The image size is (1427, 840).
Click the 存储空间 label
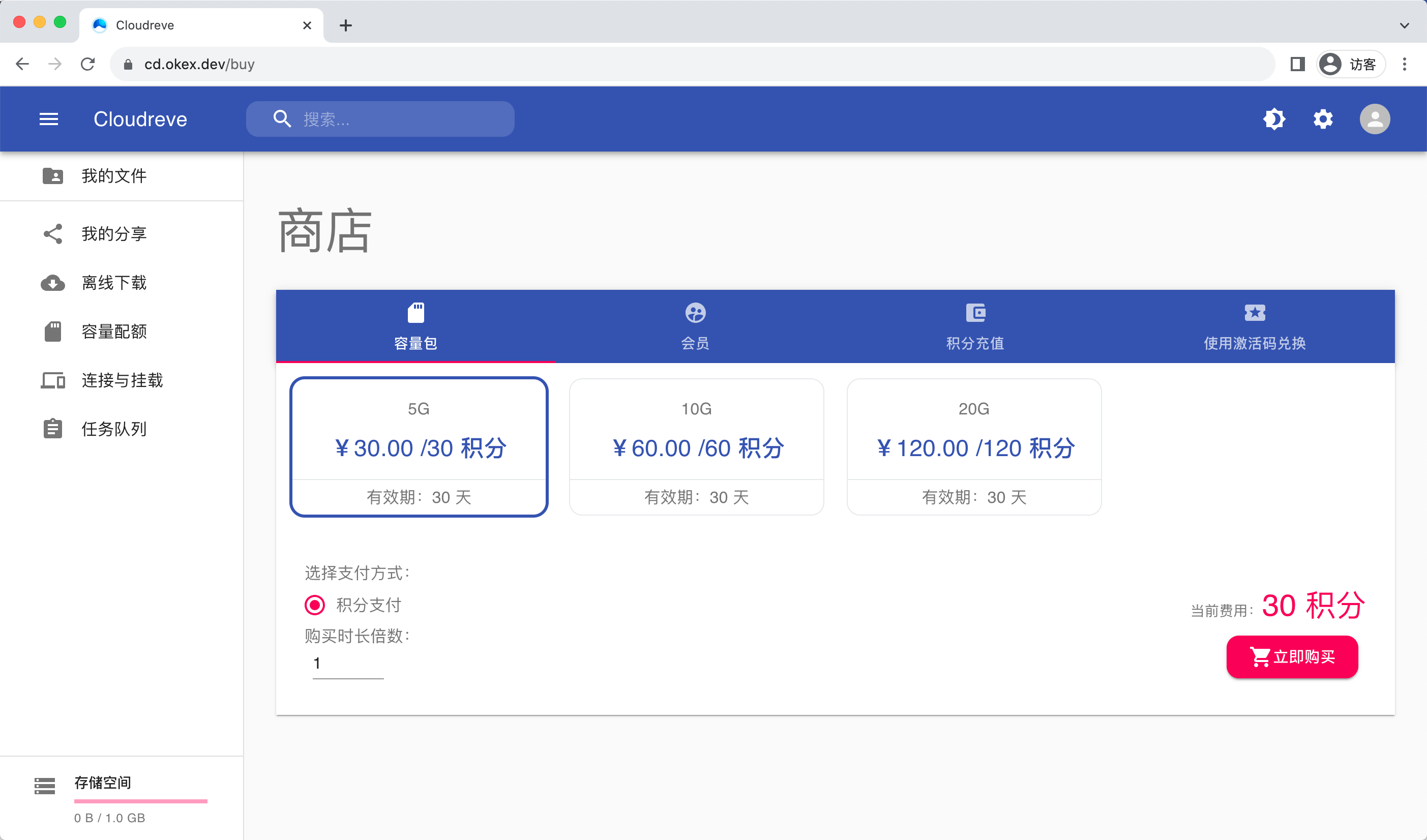[103, 783]
